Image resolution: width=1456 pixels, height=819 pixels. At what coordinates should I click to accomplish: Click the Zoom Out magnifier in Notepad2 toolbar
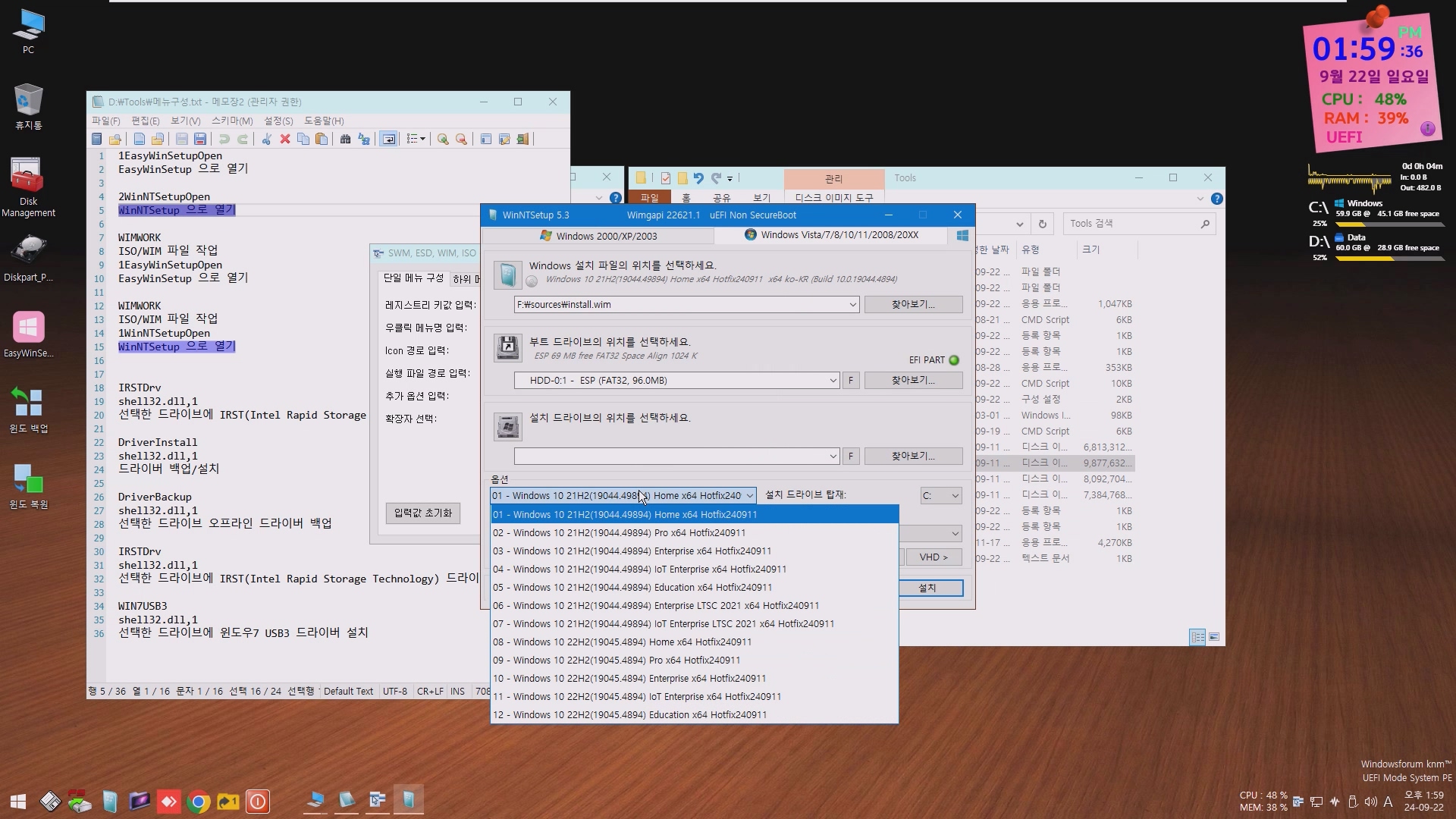[x=461, y=139]
